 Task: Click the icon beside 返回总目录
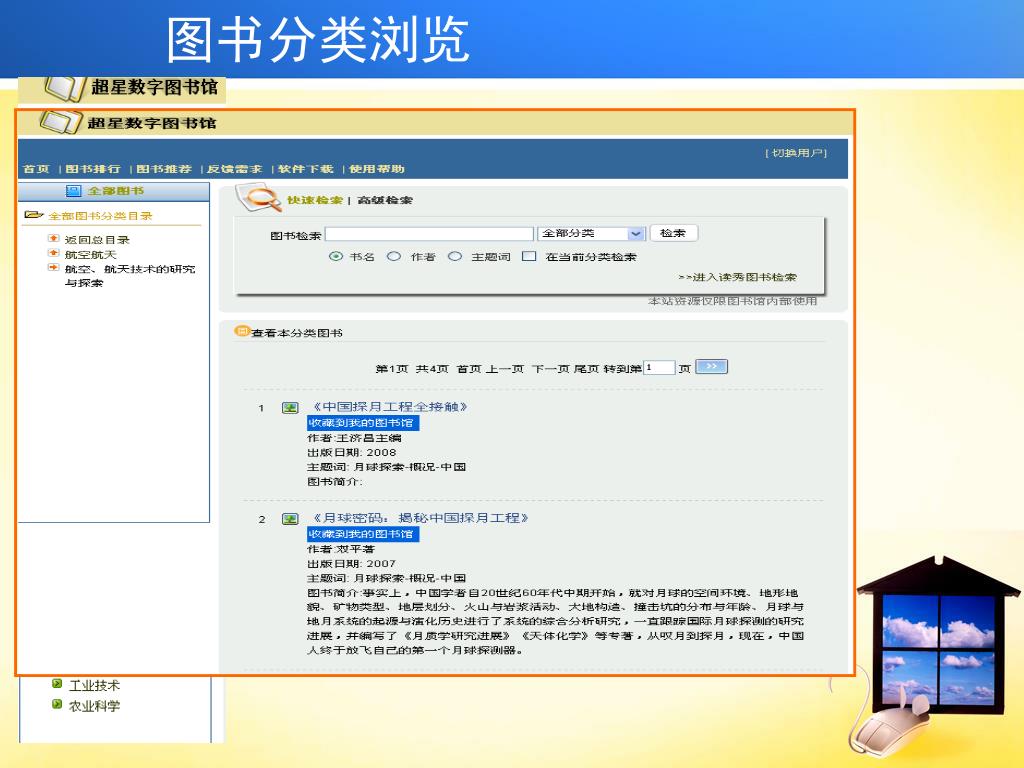(54, 238)
